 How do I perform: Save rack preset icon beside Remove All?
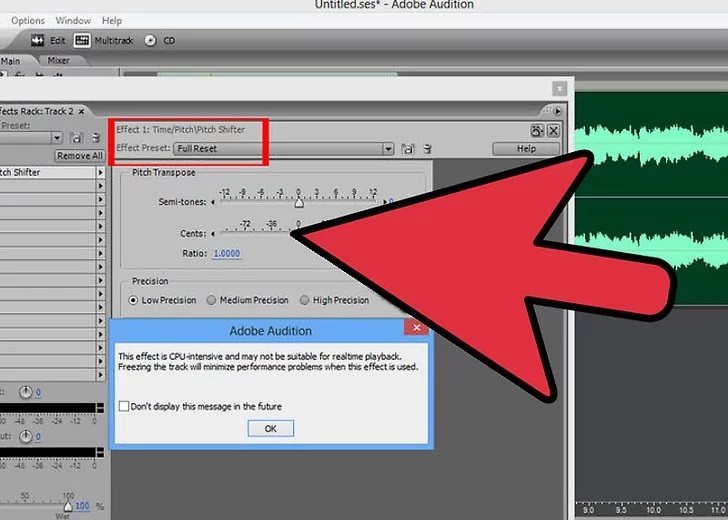point(77,137)
